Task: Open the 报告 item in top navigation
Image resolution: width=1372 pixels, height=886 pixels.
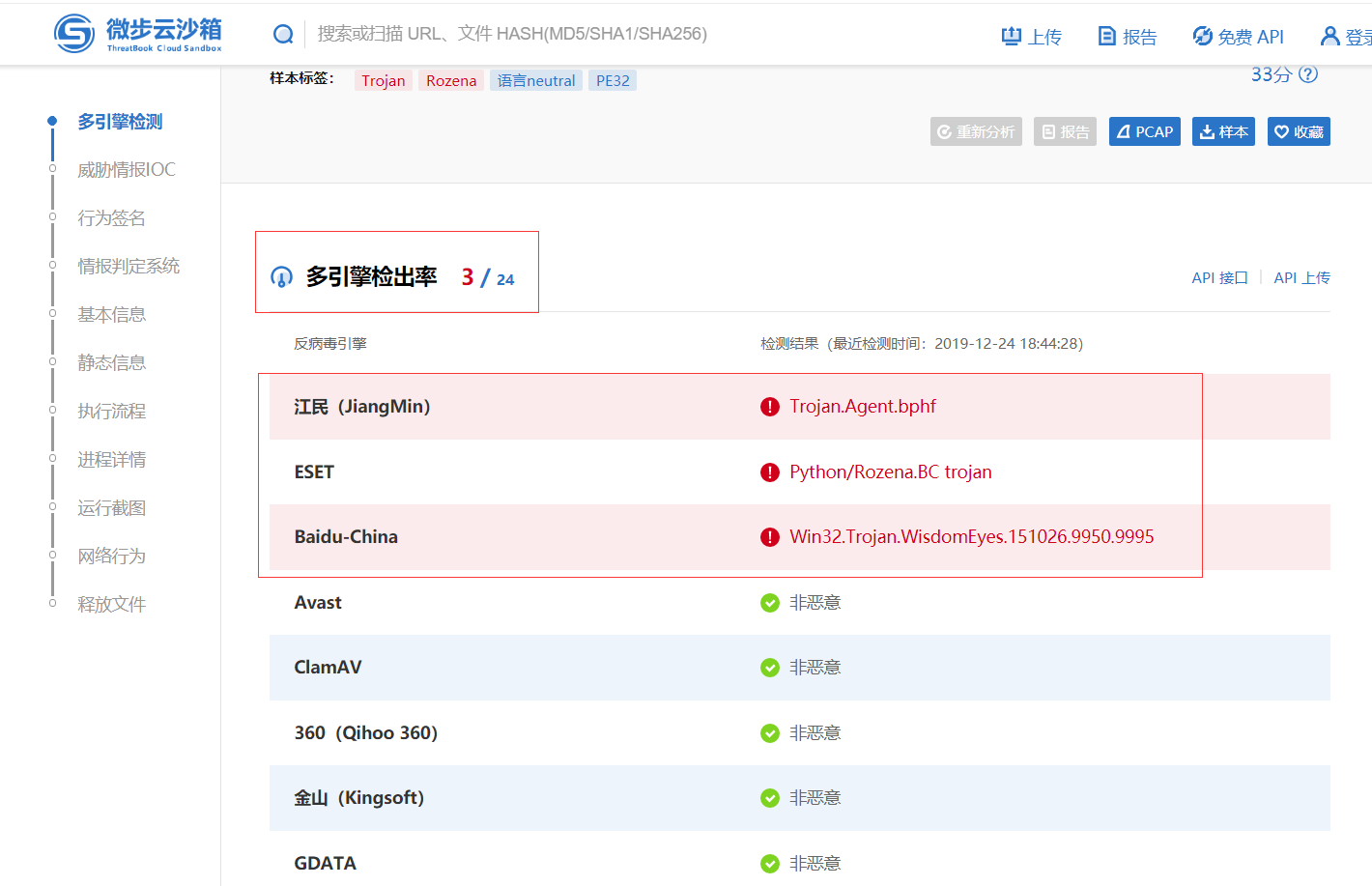Action: point(1128,37)
